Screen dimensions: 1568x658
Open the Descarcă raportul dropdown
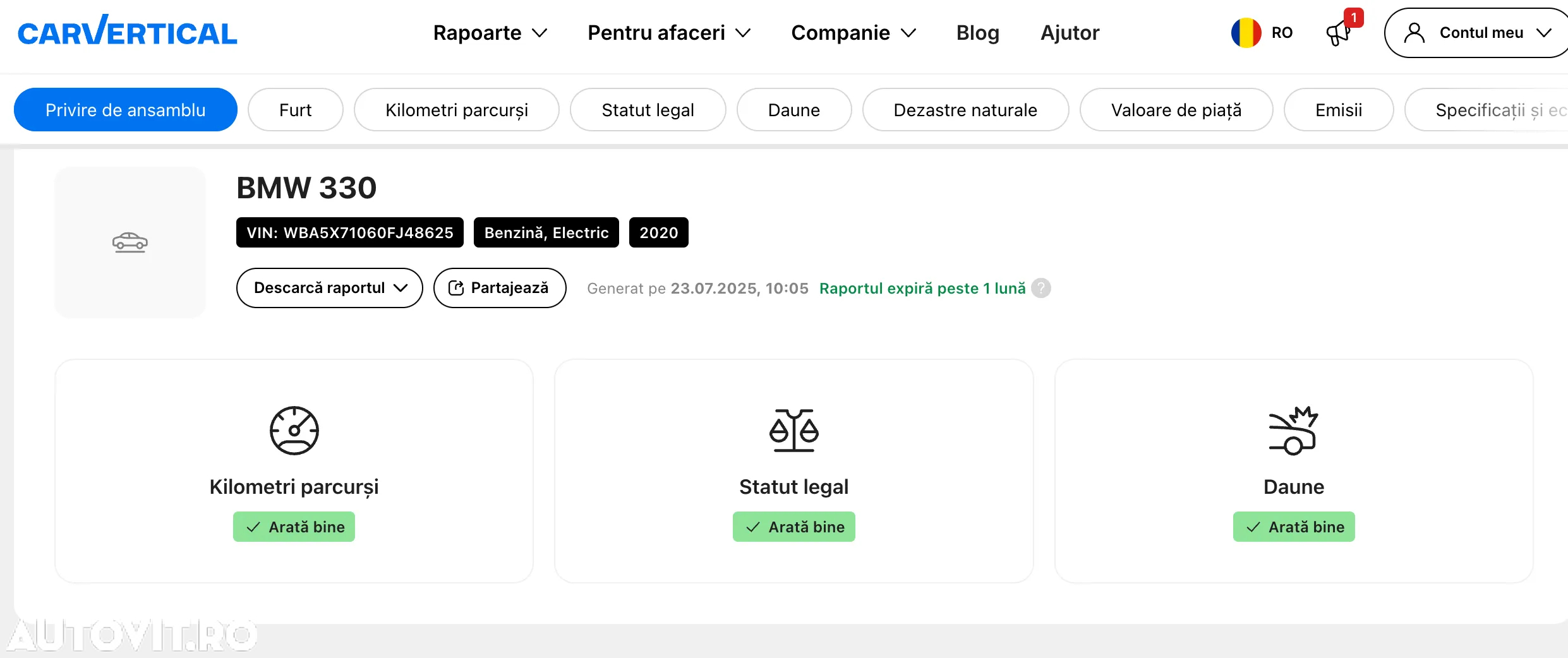pyautogui.click(x=330, y=288)
